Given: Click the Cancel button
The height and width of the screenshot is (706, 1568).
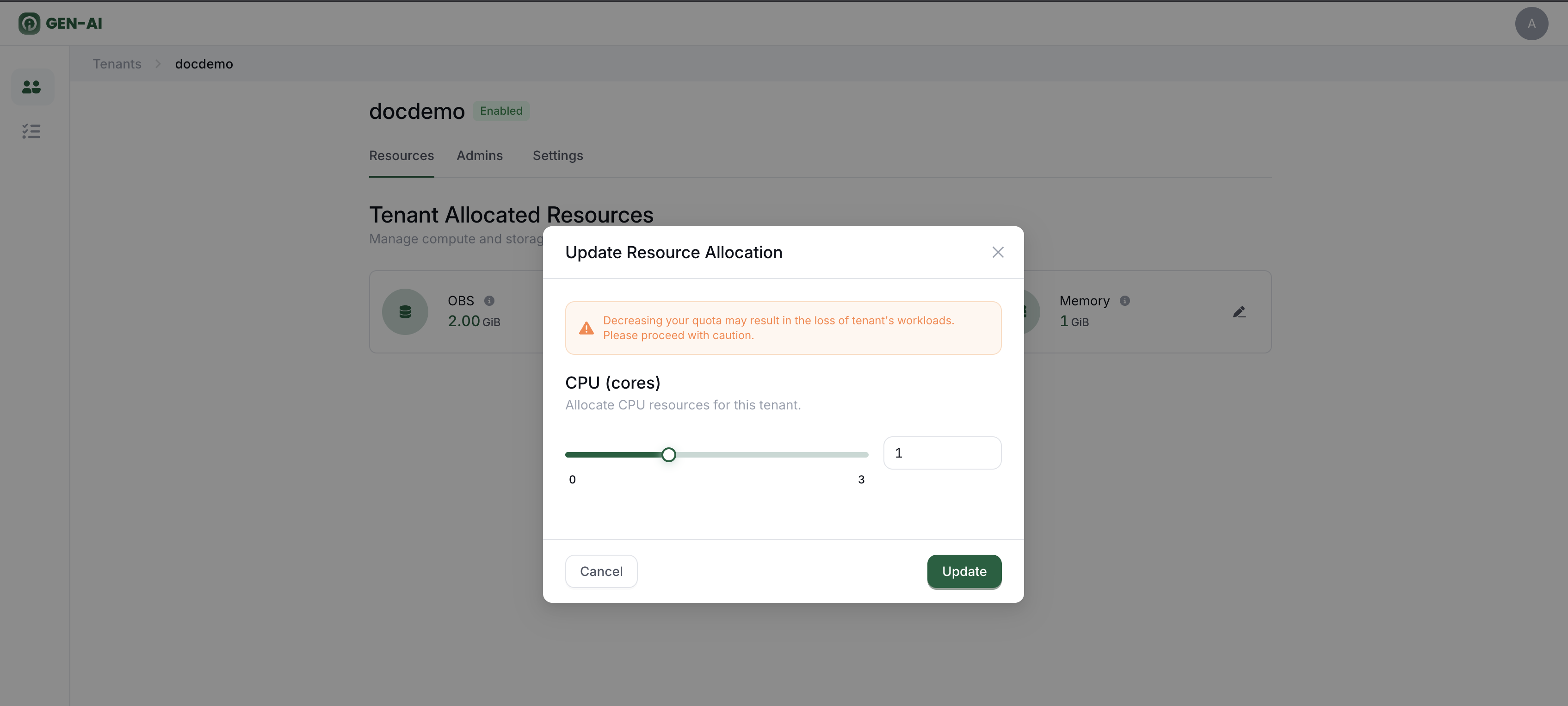Looking at the screenshot, I should (x=601, y=571).
